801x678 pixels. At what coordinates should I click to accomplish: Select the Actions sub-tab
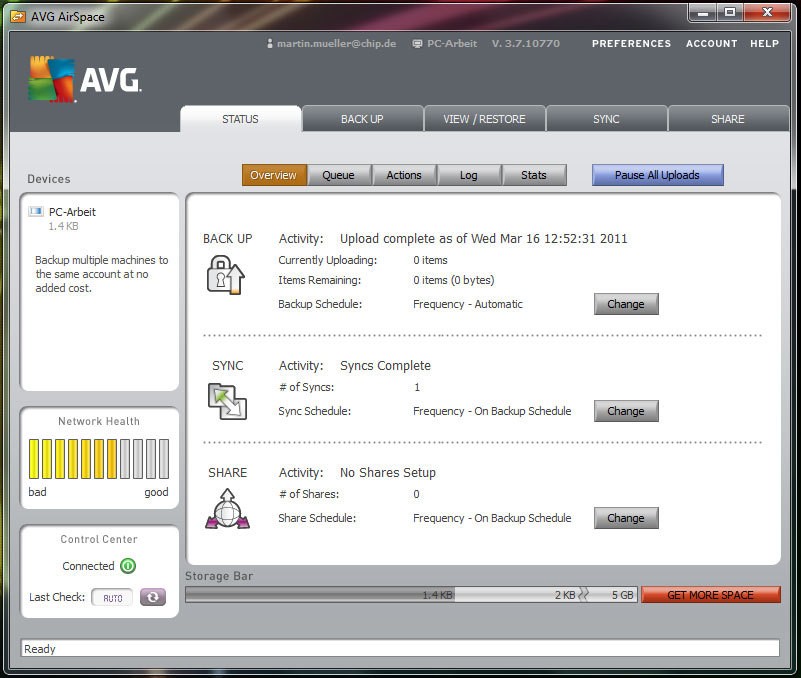pyautogui.click(x=404, y=175)
